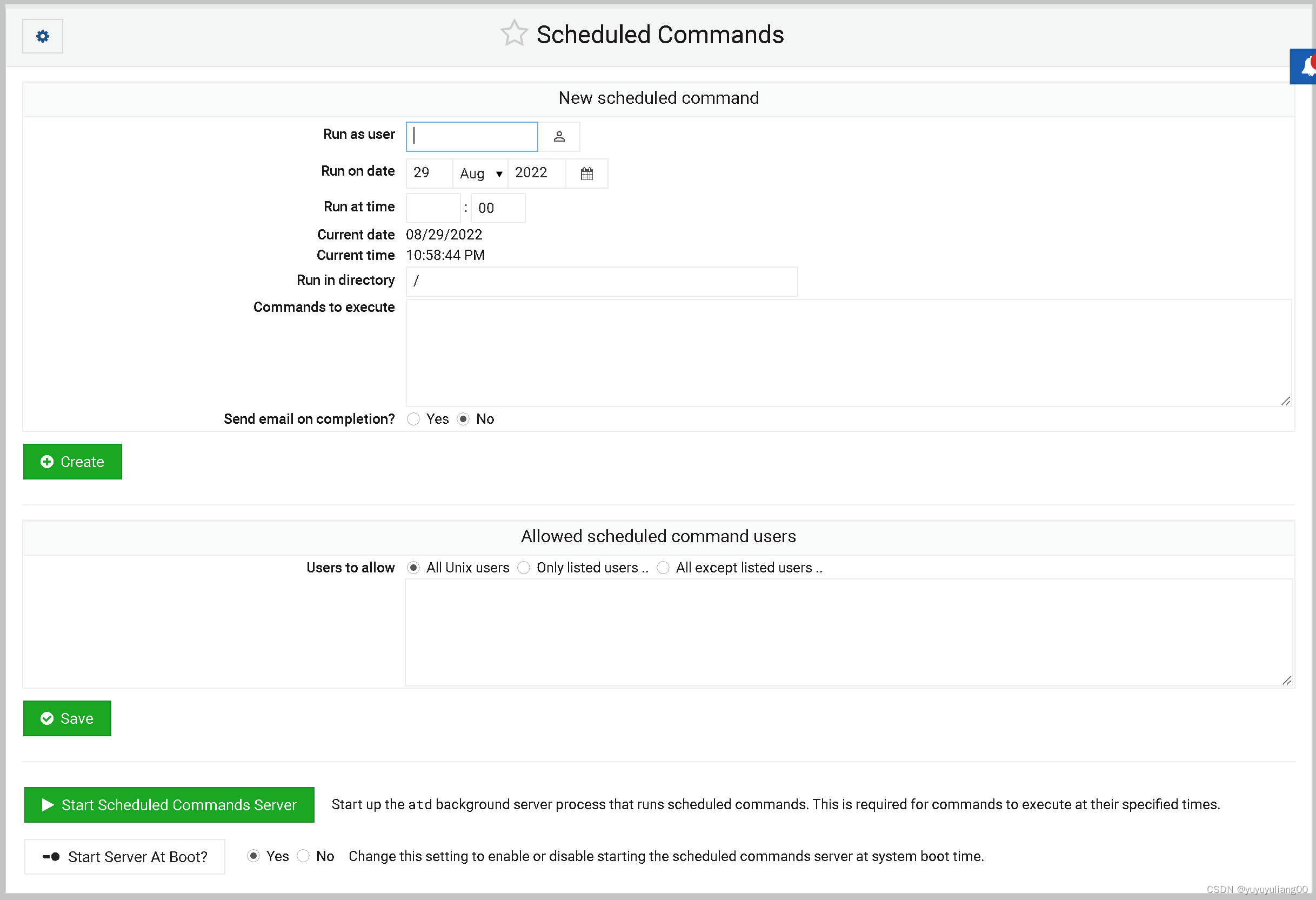Click the play icon on Start Scheduled Commands Server
The width and height of the screenshot is (1316, 900).
pyautogui.click(x=48, y=804)
